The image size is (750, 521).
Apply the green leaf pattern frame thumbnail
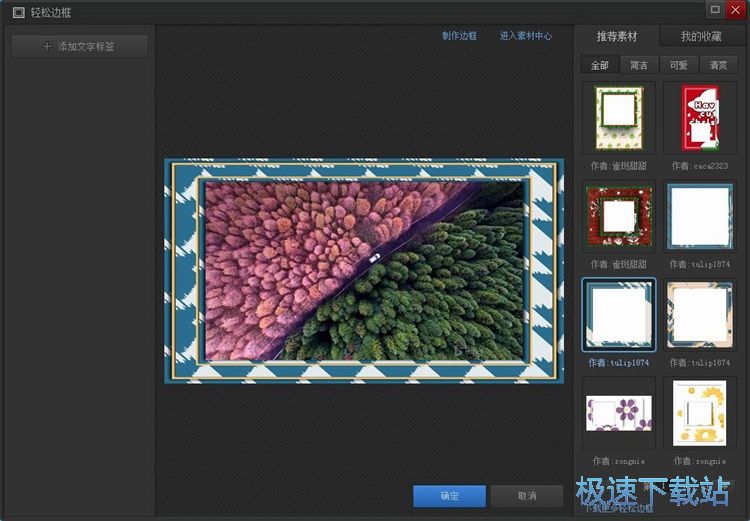(619, 118)
